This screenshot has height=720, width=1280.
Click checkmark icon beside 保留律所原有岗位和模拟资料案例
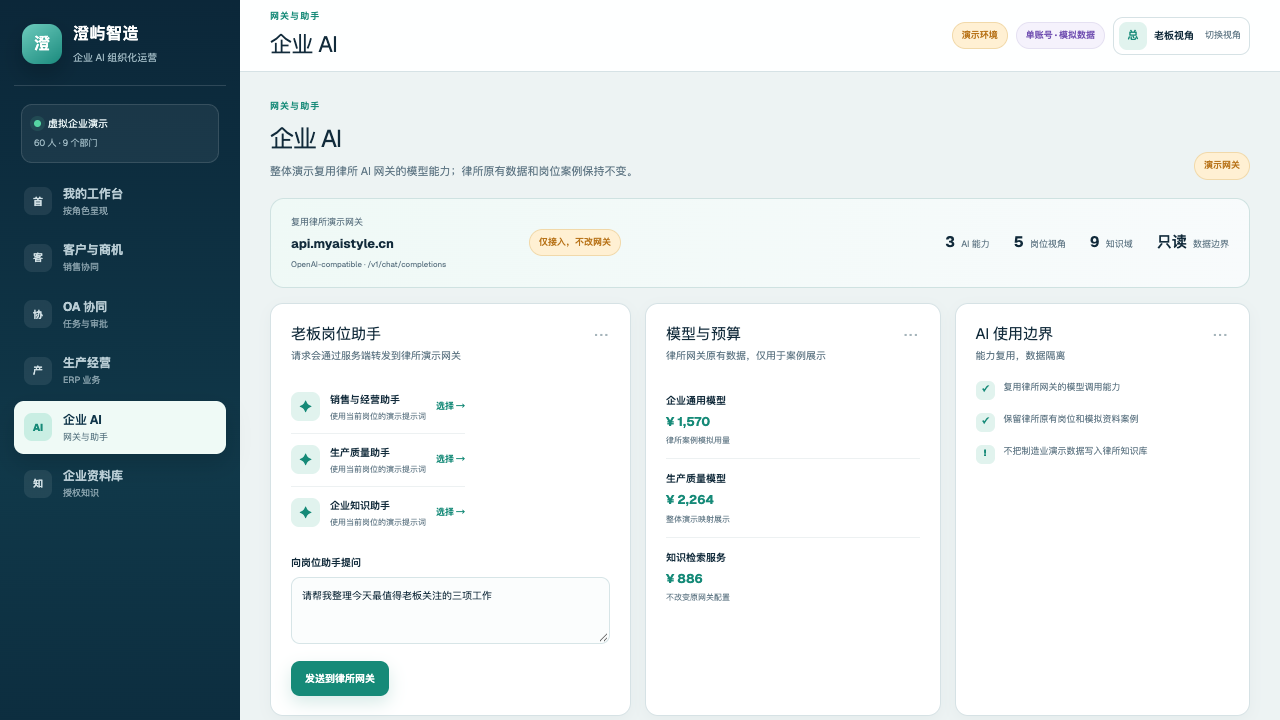click(x=985, y=422)
